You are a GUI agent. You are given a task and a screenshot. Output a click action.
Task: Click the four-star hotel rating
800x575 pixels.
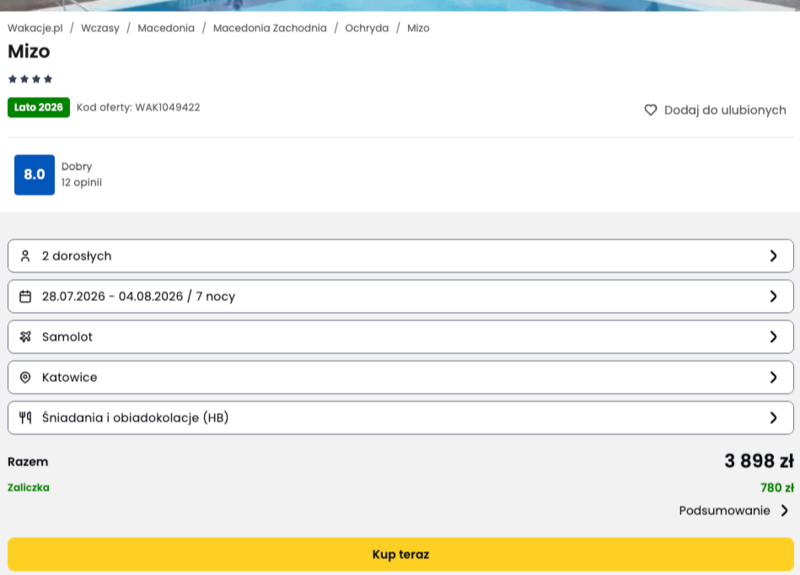coord(30,79)
